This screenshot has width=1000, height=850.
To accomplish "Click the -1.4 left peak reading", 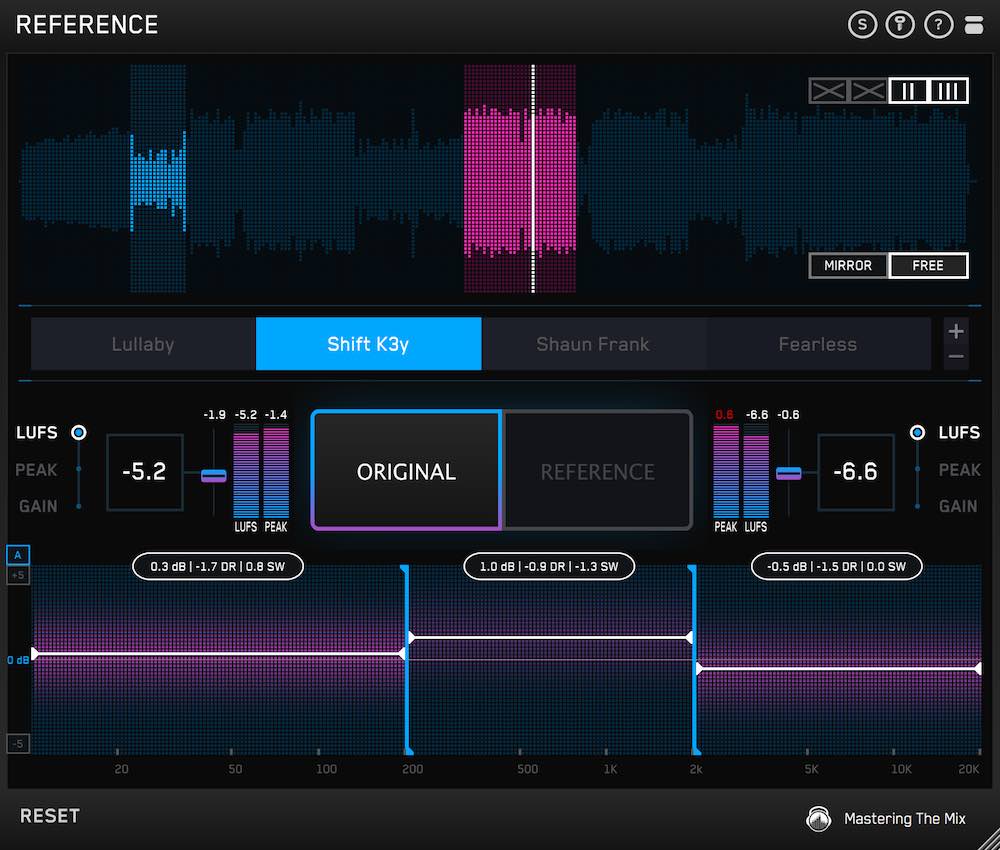I will (x=276, y=414).
